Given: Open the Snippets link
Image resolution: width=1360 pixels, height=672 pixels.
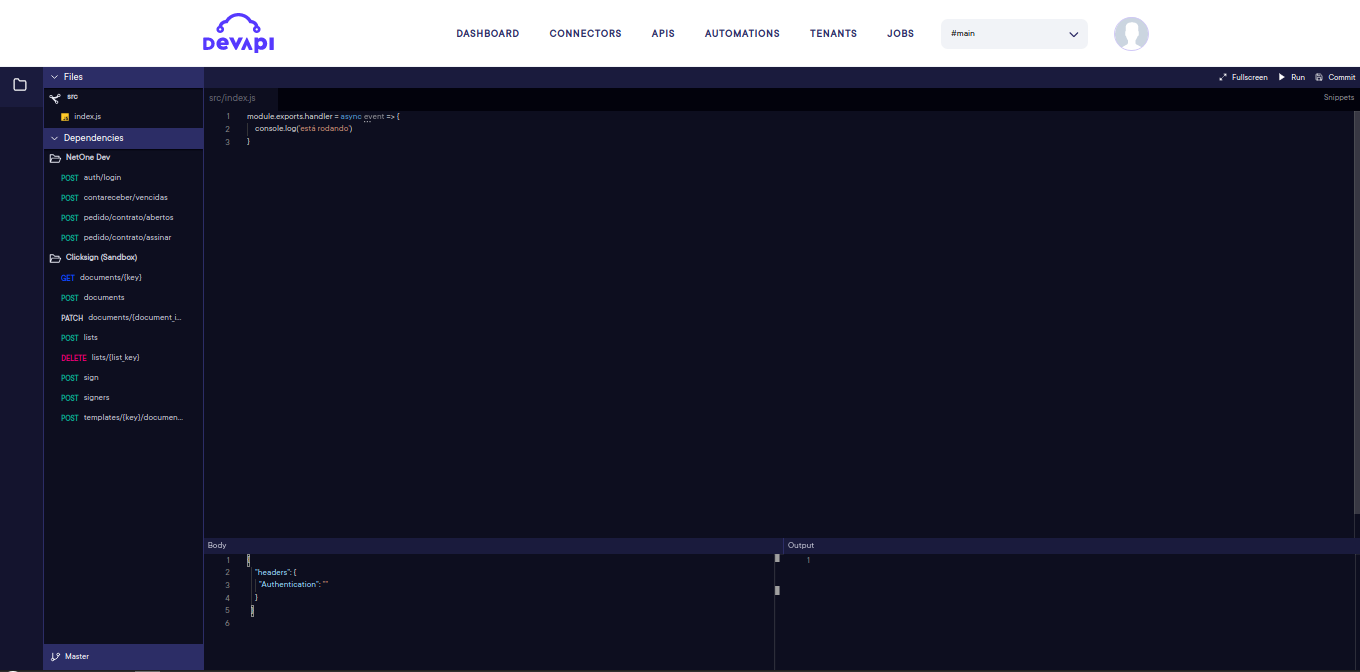Looking at the screenshot, I should coord(1338,98).
